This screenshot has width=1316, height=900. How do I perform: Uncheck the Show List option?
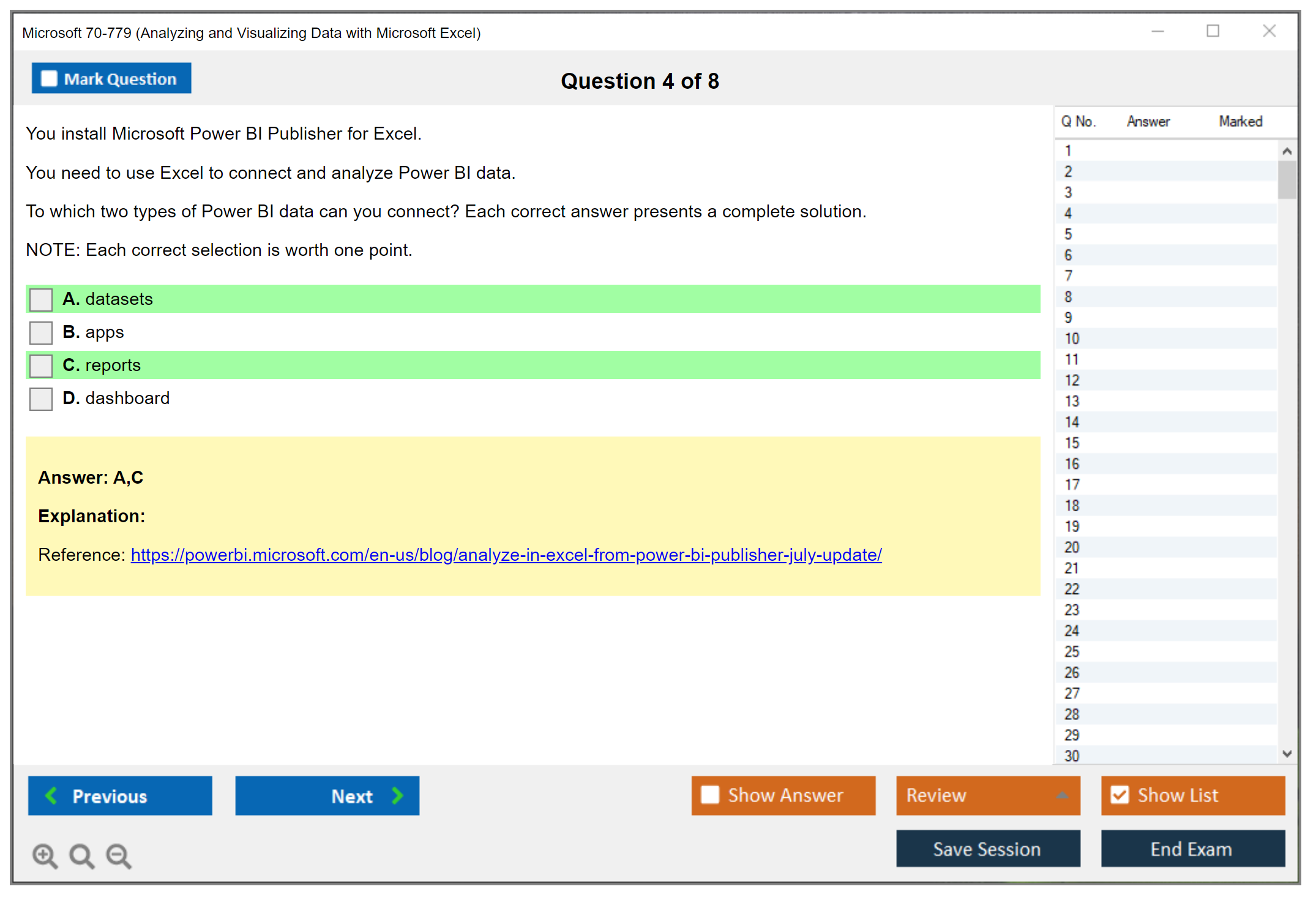(1120, 795)
